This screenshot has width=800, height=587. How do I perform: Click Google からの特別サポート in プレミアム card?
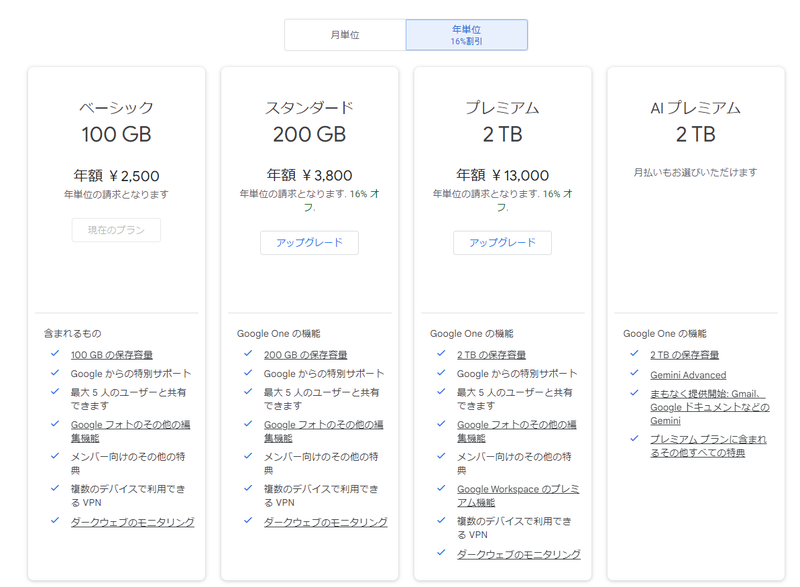pos(517,374)
